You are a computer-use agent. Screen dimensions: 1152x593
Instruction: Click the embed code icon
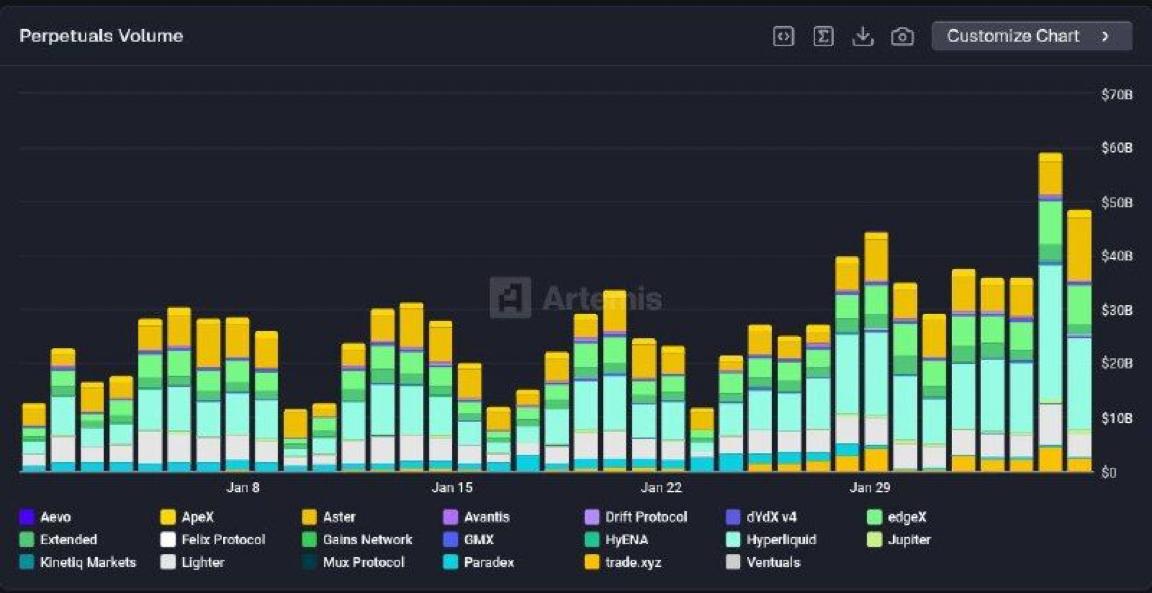(x=783, y=36)
